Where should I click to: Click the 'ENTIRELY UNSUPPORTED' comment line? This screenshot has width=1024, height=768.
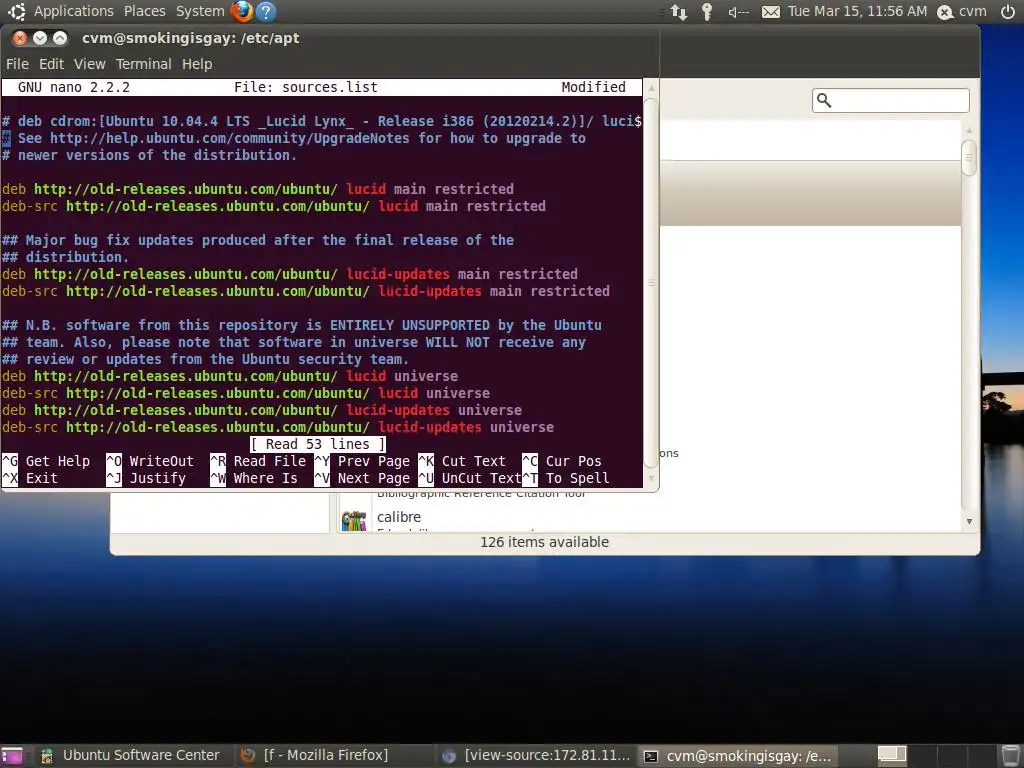[x=302, y=325]
